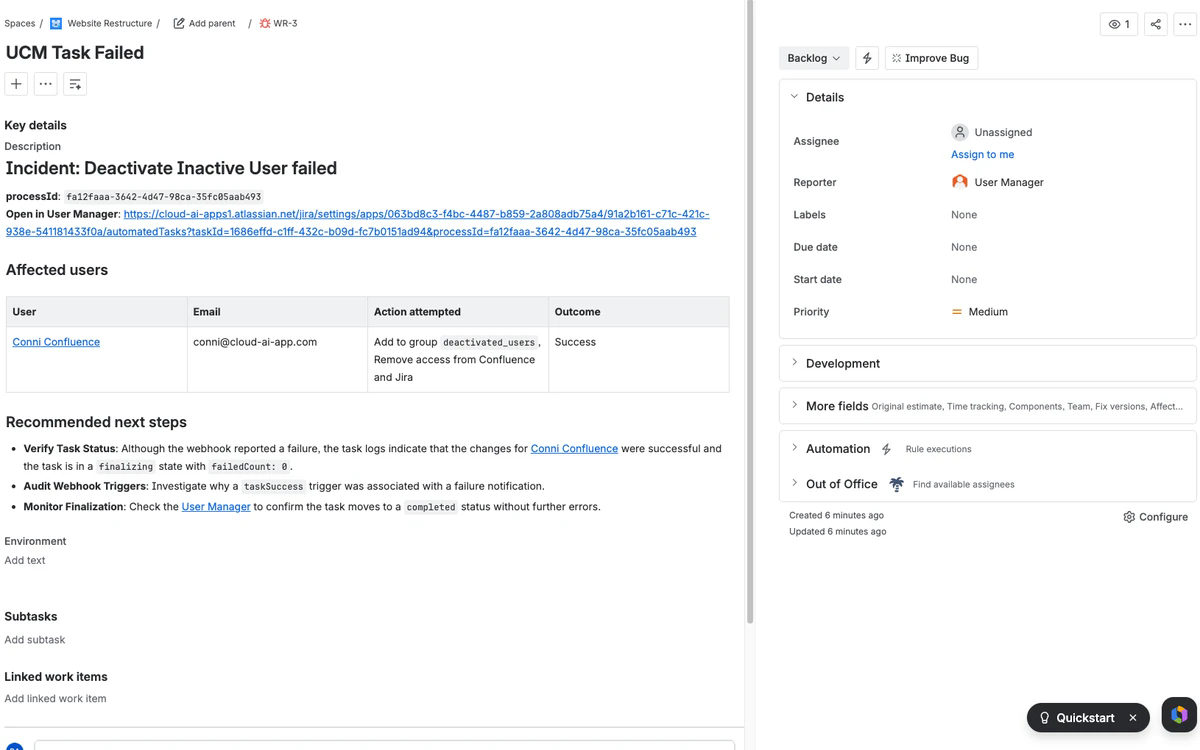Open the WR-3 issue key link
Screen dimensions: 1200x750
286,23
